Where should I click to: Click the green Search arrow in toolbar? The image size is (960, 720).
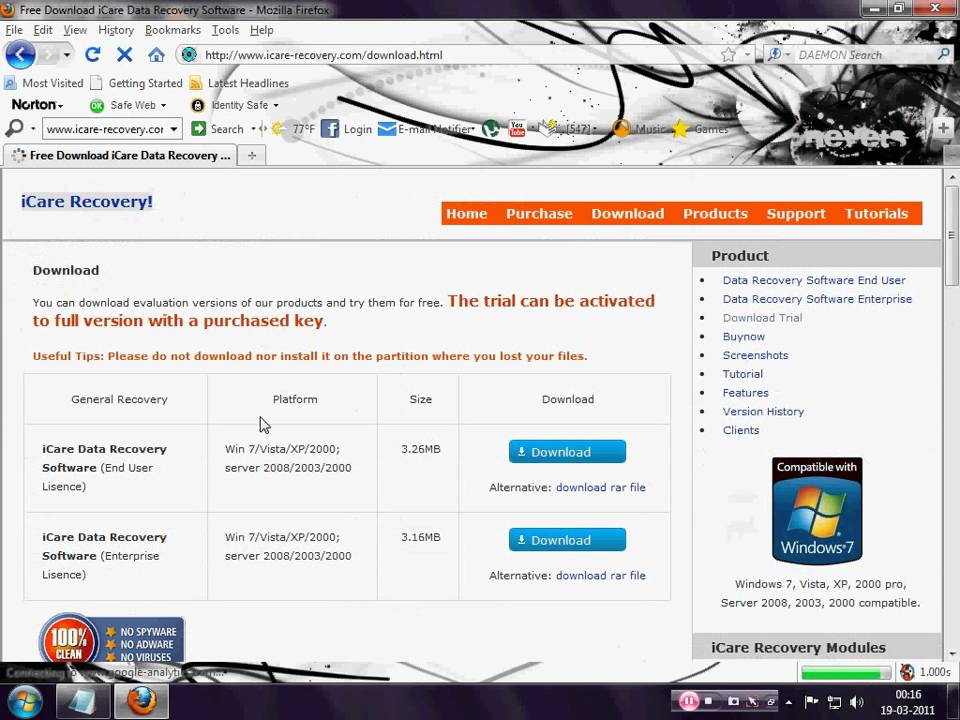tap(198, 129)
